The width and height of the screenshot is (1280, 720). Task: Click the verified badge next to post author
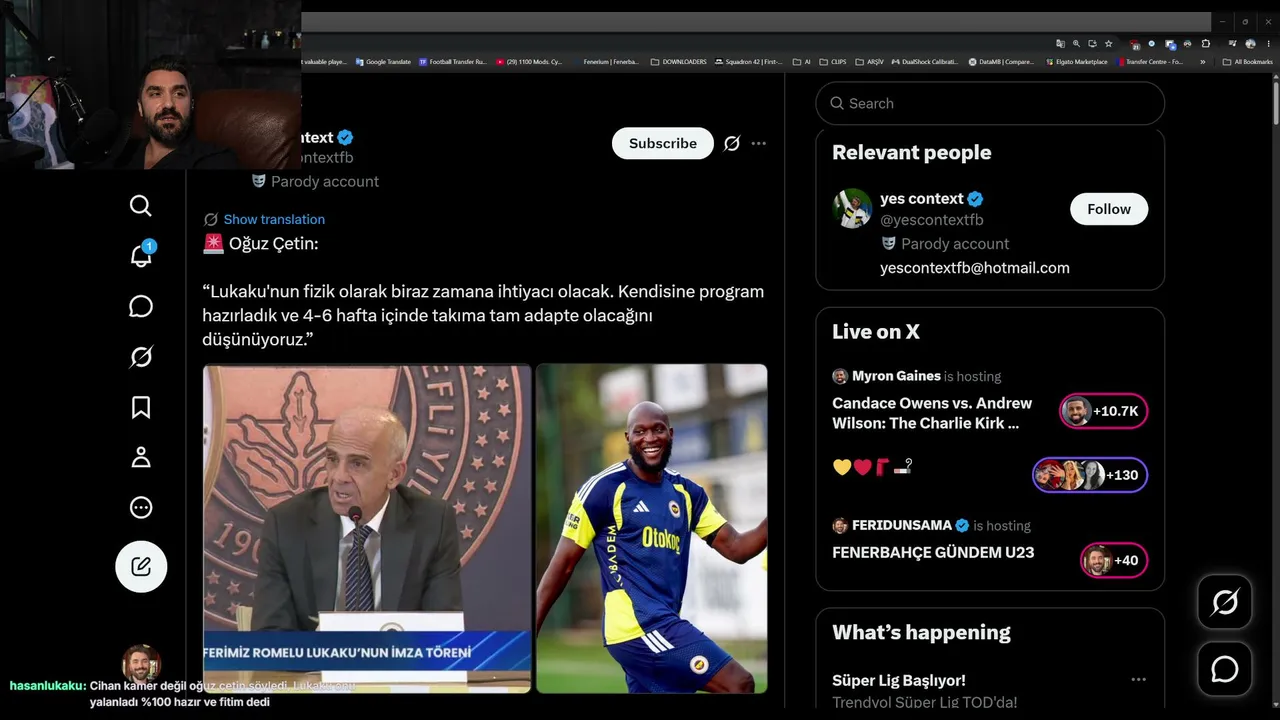tap(345, 138)
